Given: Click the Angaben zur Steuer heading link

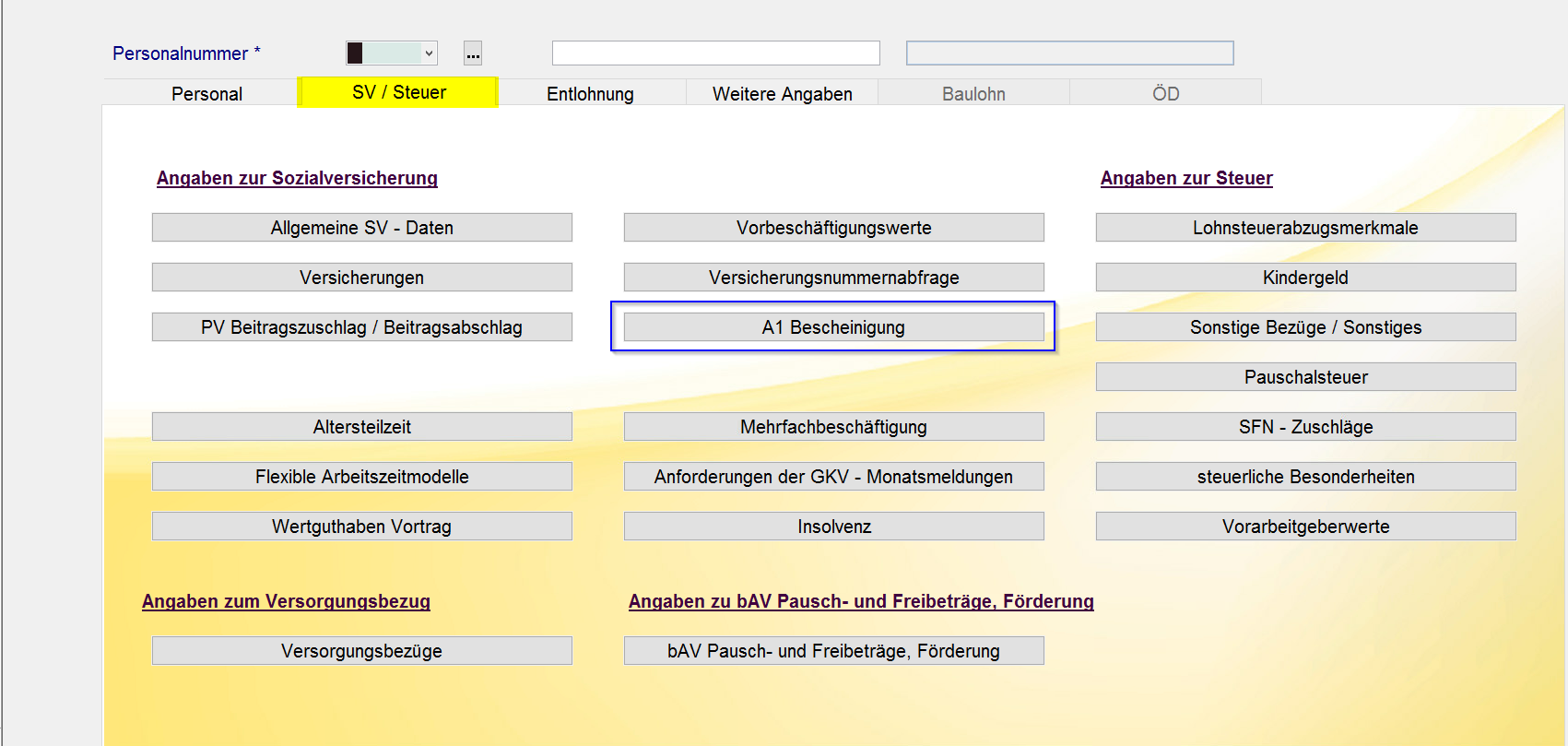Looking at the screenshot, I should pos(1186,178).
